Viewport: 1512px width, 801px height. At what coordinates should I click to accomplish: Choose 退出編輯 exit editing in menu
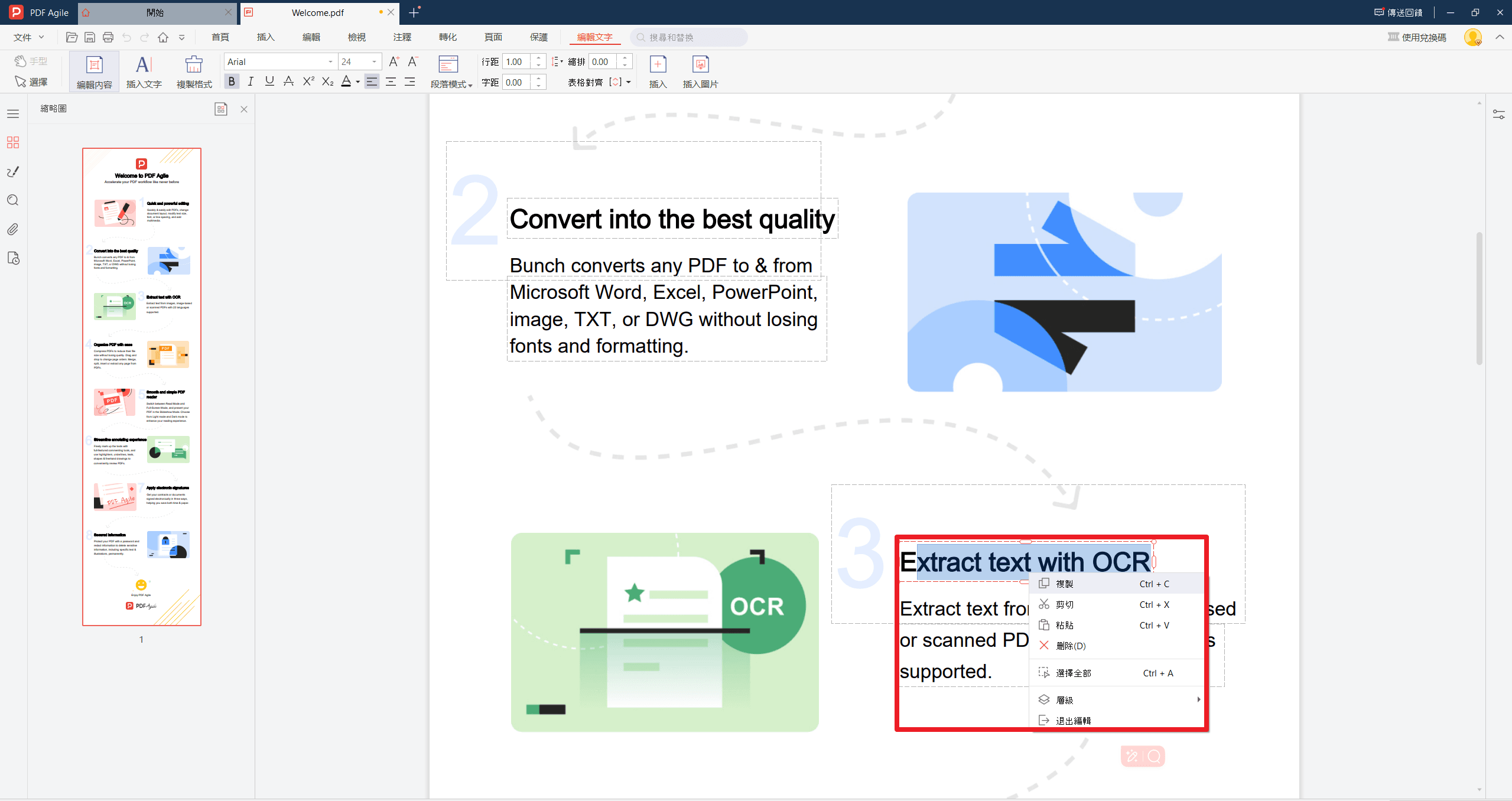pyautogui.click(x=1118, y=720)
